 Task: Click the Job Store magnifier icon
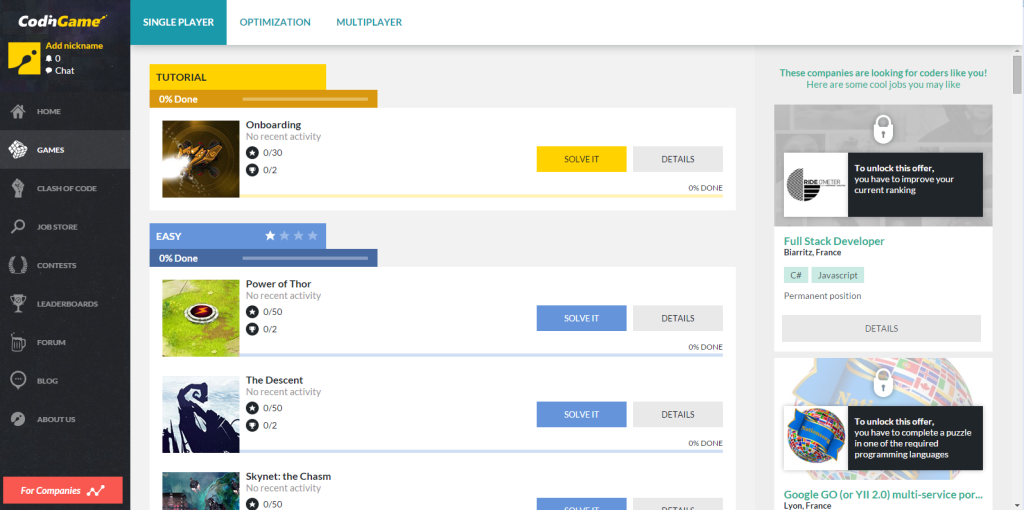tap(18, 227)
